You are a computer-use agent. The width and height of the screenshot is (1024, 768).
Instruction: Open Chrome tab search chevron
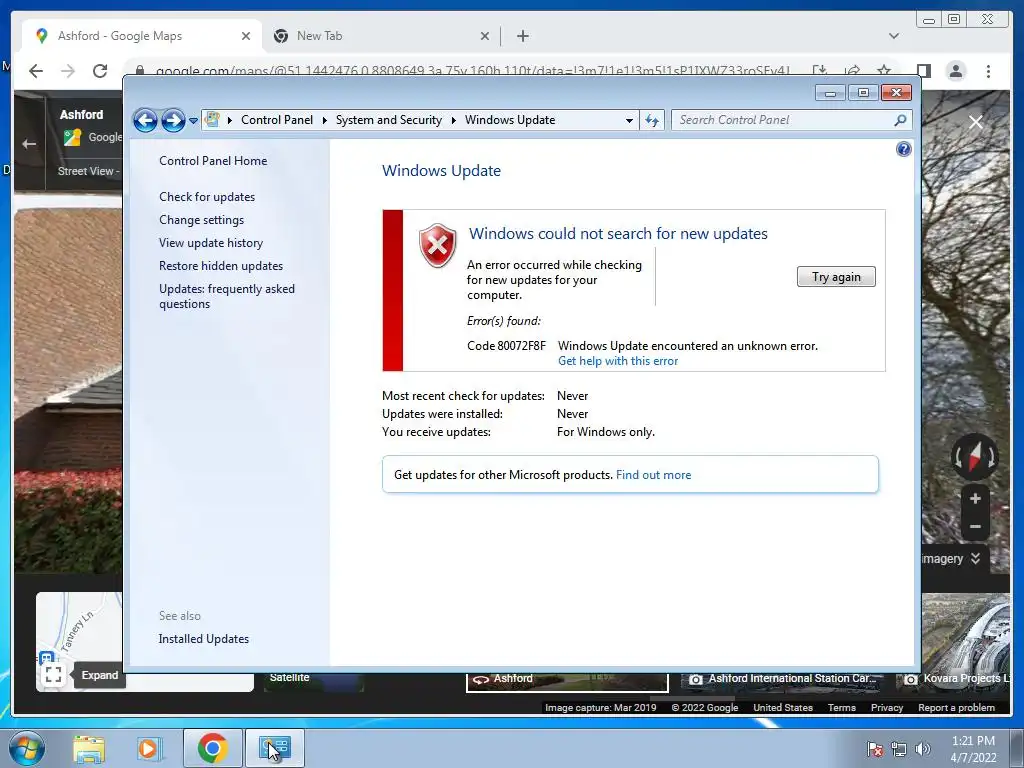(893, 36)
